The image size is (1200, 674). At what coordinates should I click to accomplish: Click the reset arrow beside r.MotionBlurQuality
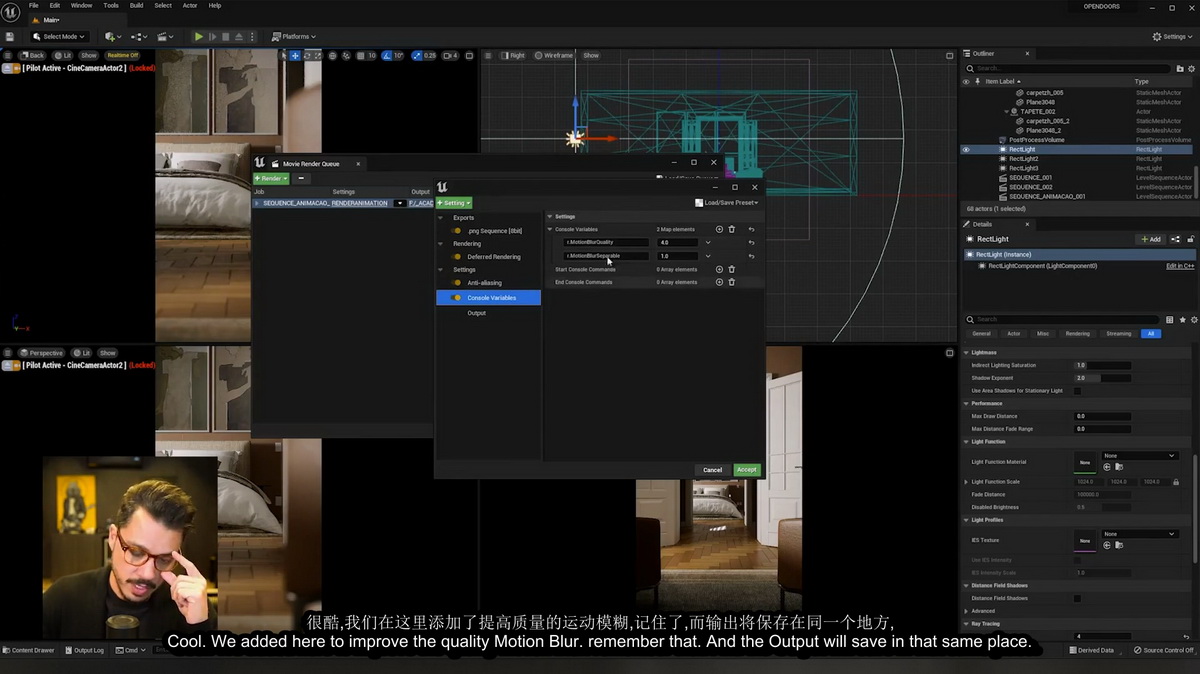point(750,243)
